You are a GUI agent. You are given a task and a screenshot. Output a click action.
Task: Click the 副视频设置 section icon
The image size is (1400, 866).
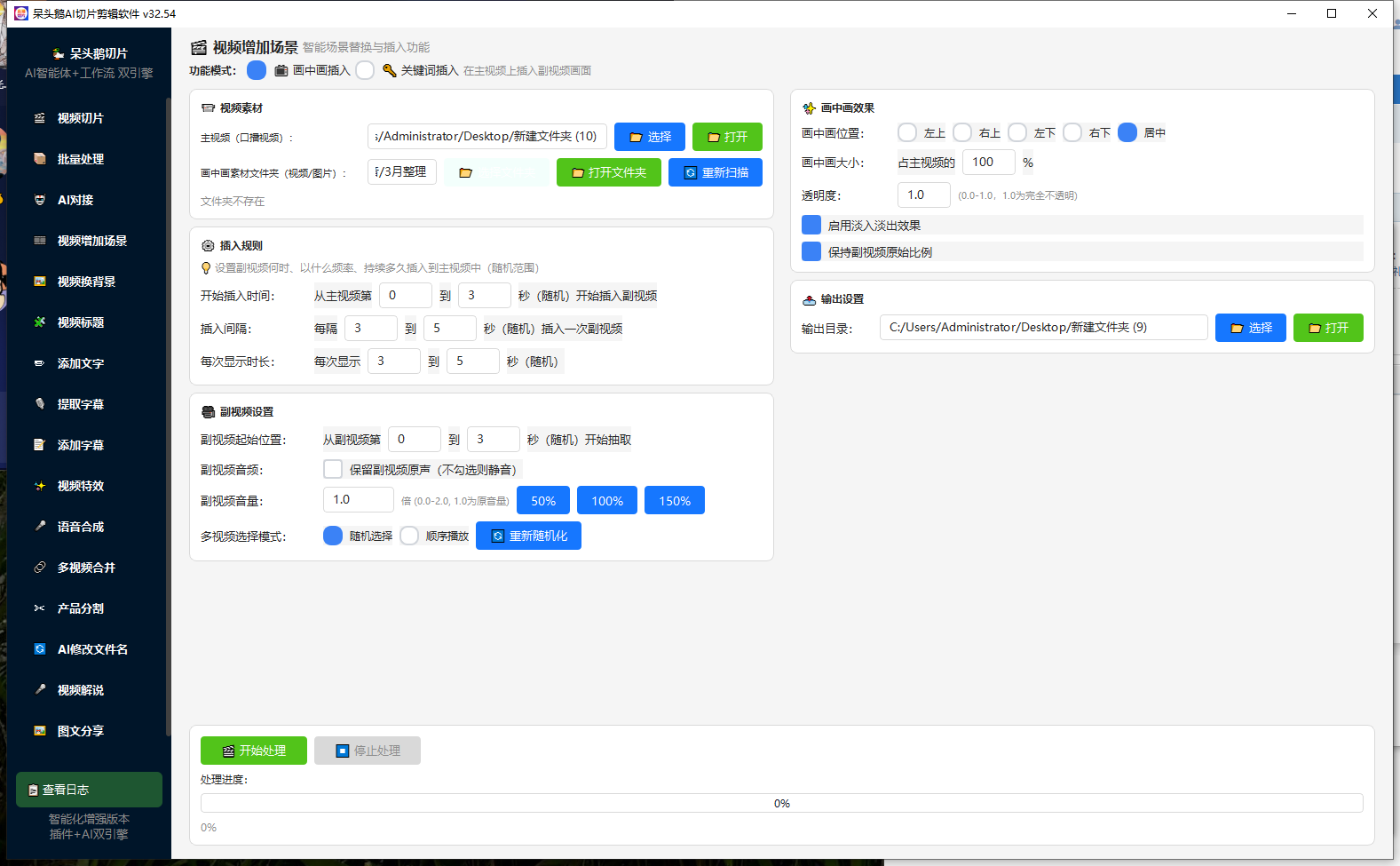(x=208, y=412)
